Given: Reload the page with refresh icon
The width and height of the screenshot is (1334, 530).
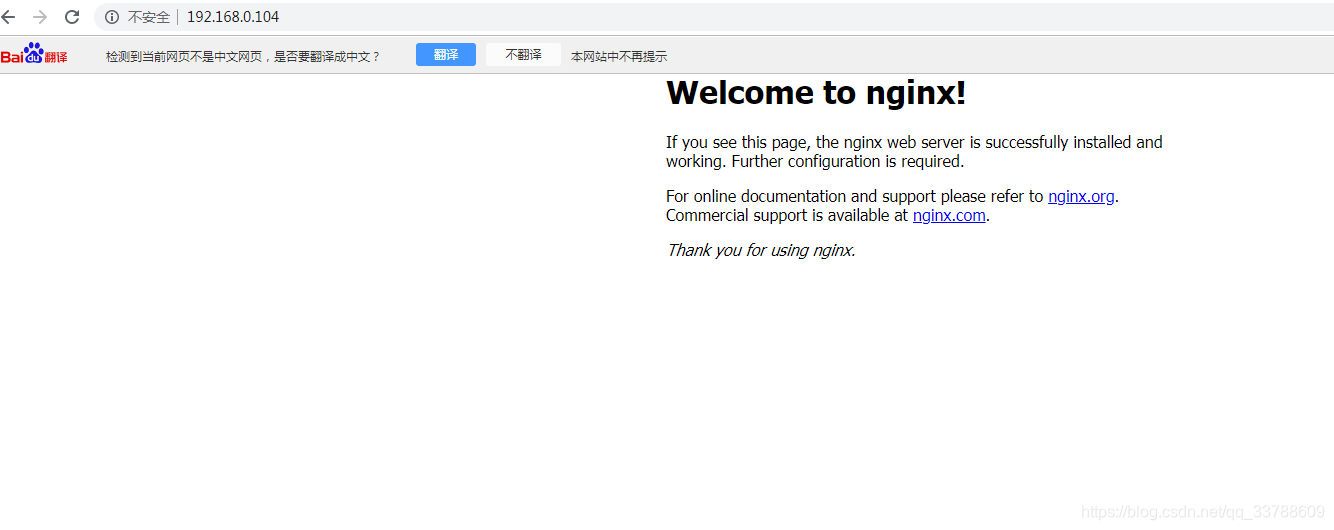Looking at the screenshot, I should (x=72, y=17).
